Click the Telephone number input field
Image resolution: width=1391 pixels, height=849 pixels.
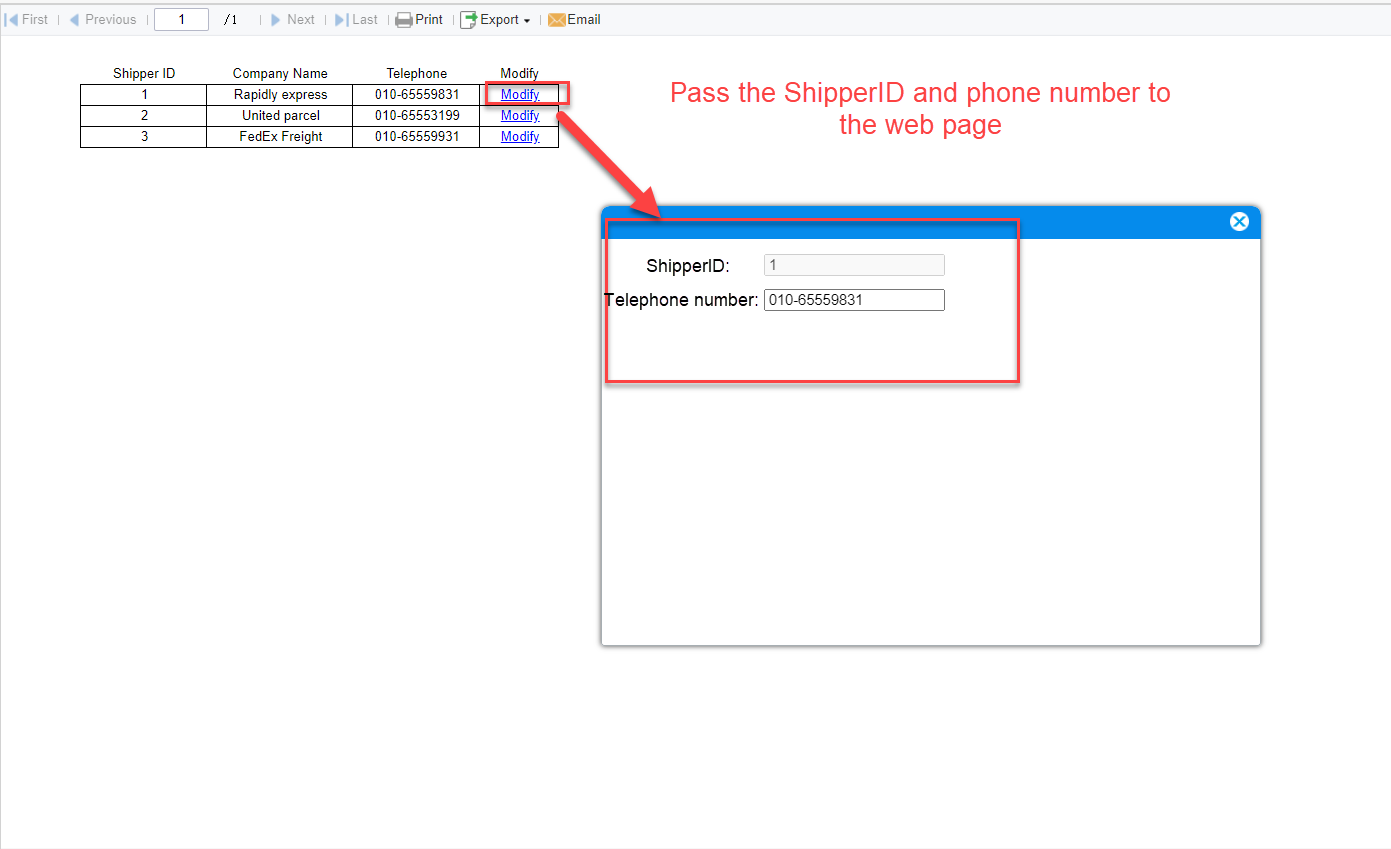(x=854, y=300)
